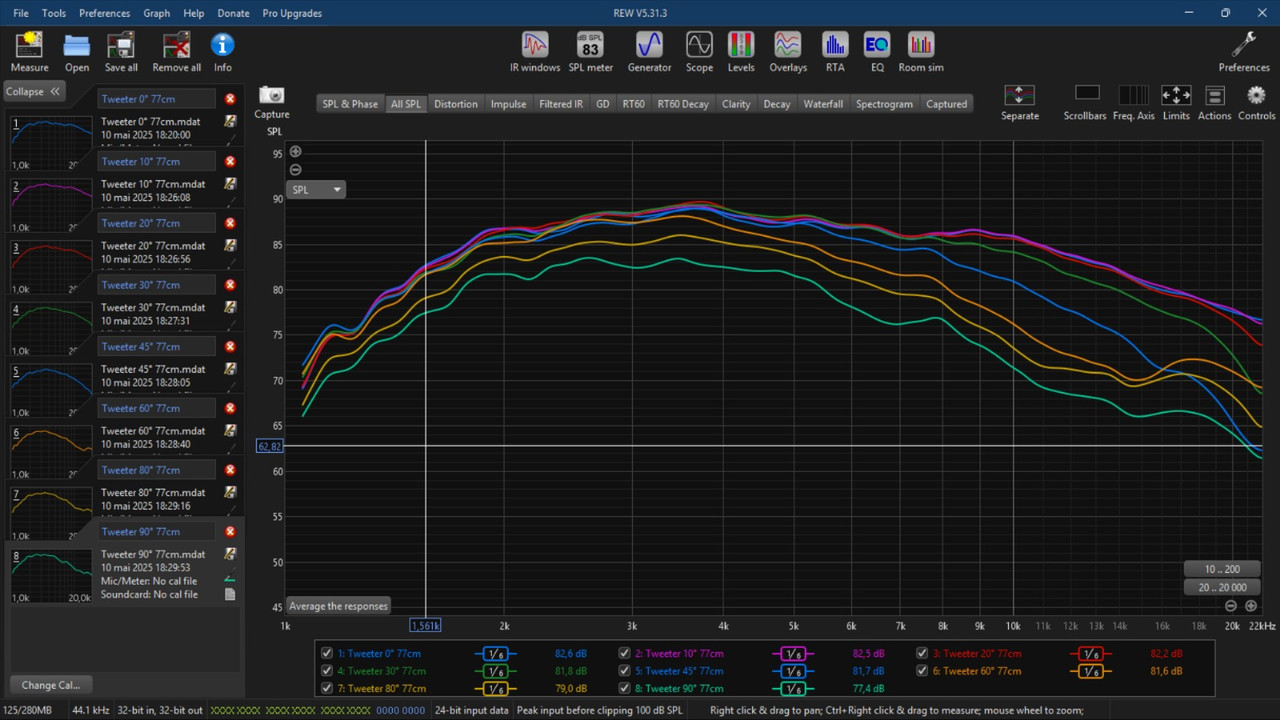Image resolution: width=1280 pixels, height=720 pixels.
Task: Remove Tweeter 45° 77cm measurement
Action: [230, 346]
